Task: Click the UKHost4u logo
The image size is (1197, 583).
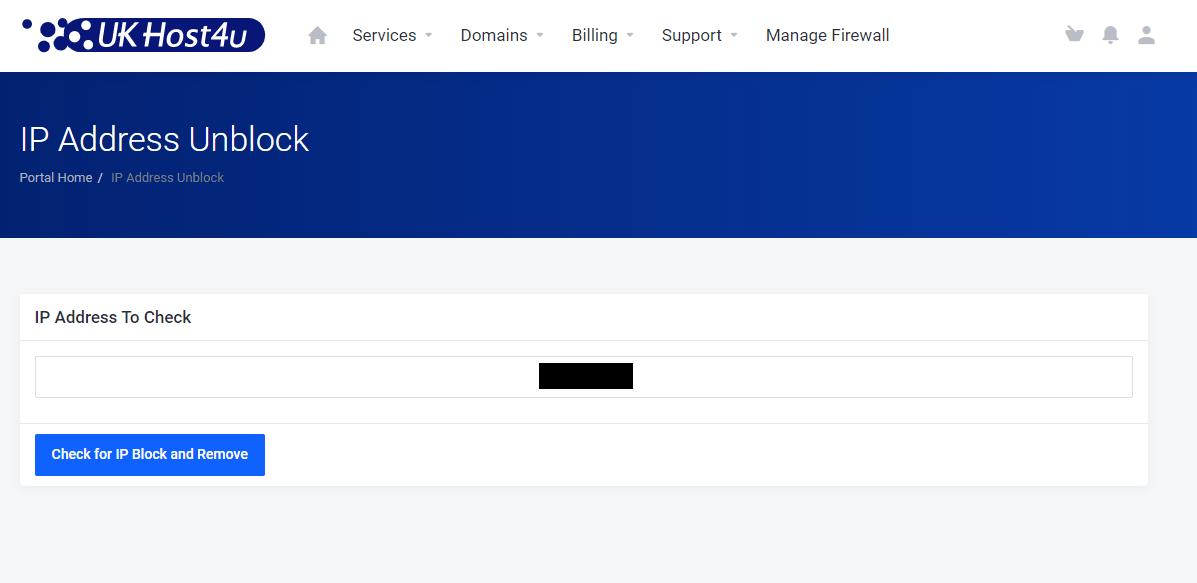Action: [x=143, y=34]
